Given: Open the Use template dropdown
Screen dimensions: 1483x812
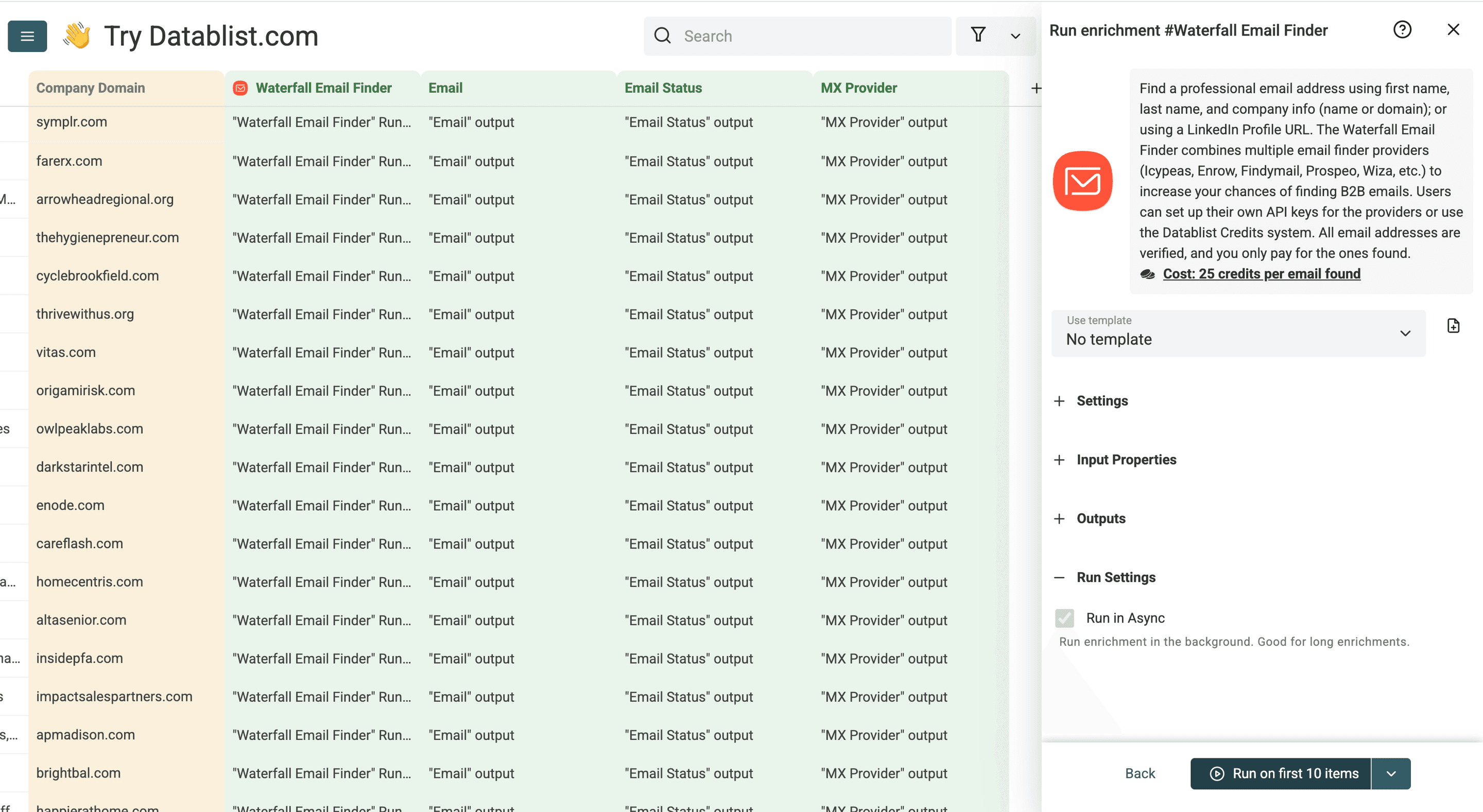Looking at the screenshot, I should pyautogui.click(x=1238, y=333).
